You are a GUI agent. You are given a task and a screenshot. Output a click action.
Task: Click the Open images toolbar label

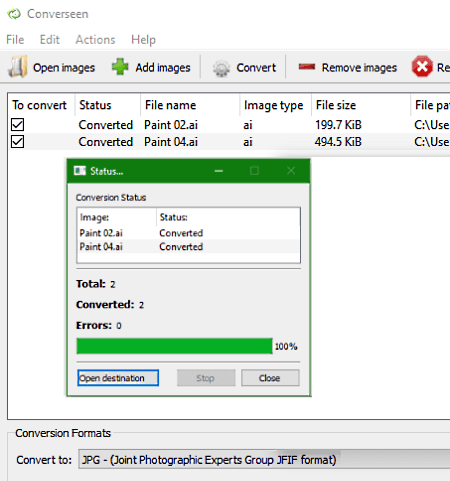point(64,68)
